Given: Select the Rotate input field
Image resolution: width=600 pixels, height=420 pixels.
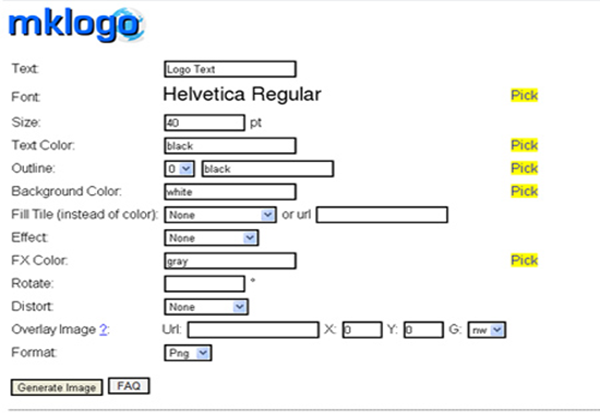Looking at the screenshot, I should tap(205, 284).
